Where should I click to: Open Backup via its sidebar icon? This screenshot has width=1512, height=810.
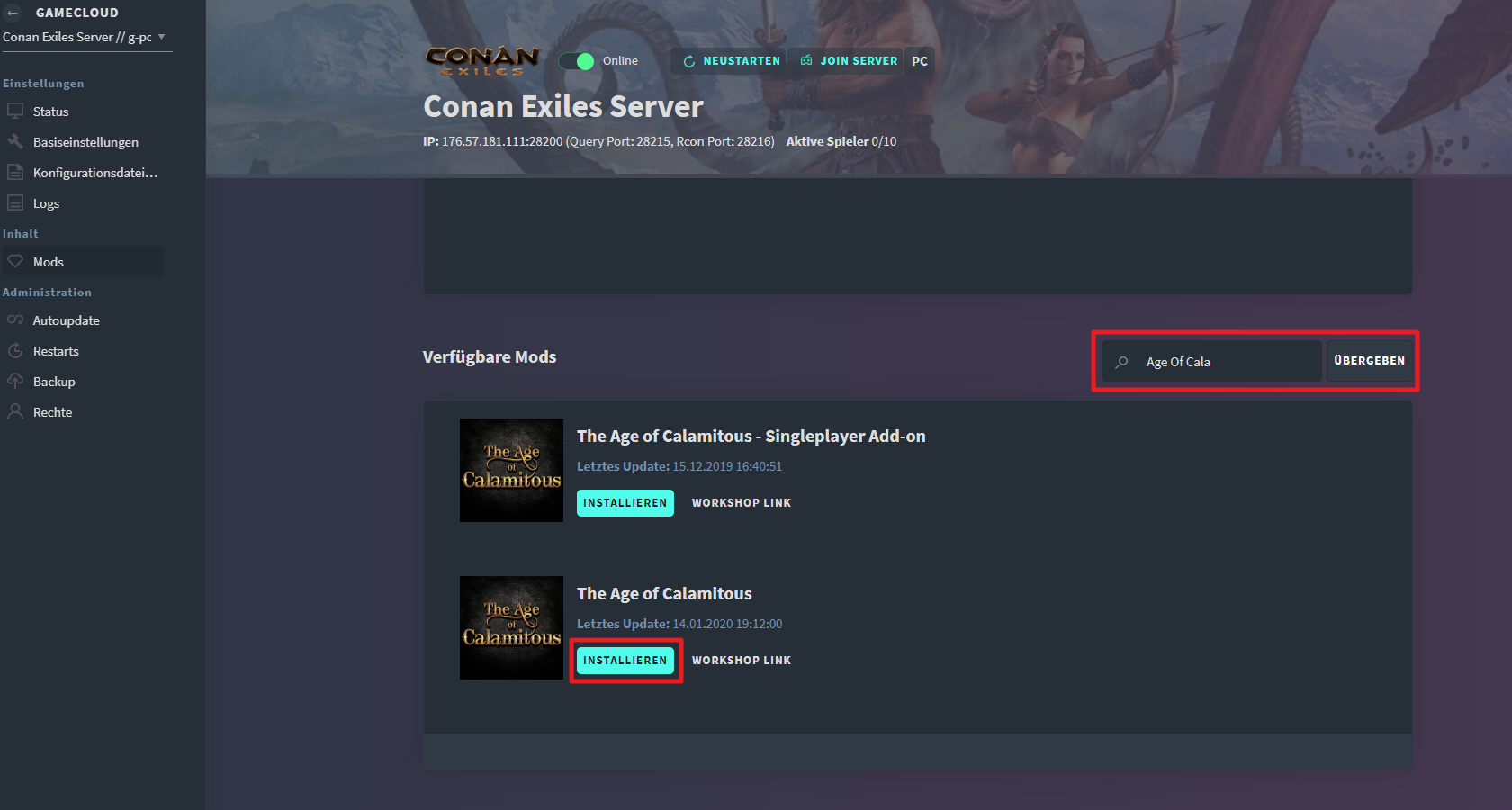coord(14,381)
